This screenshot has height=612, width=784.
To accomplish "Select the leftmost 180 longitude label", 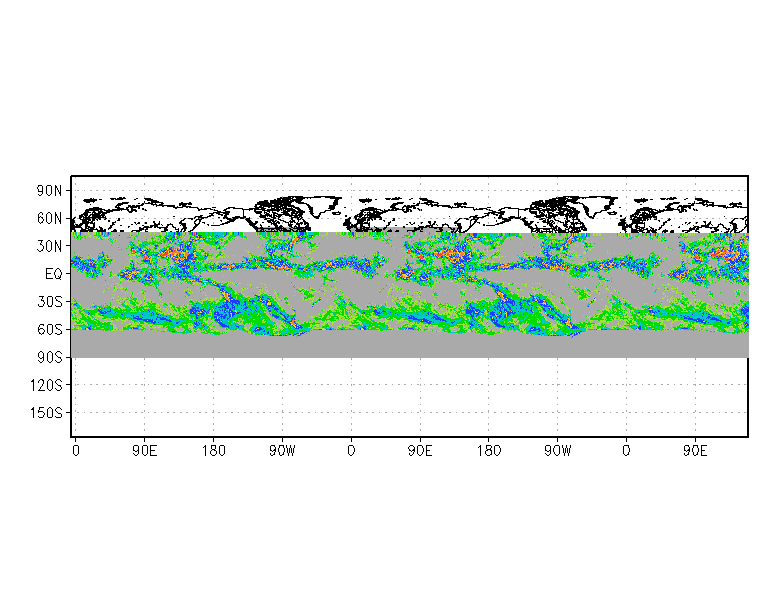I will pos(213,451).
